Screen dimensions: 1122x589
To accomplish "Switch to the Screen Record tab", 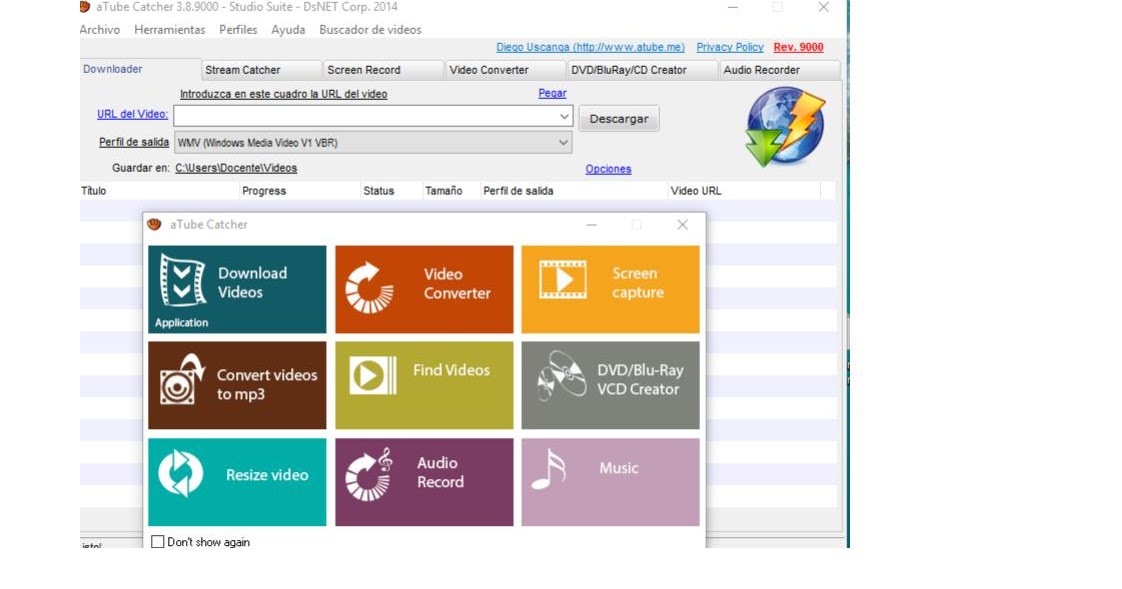I will 383,70.
